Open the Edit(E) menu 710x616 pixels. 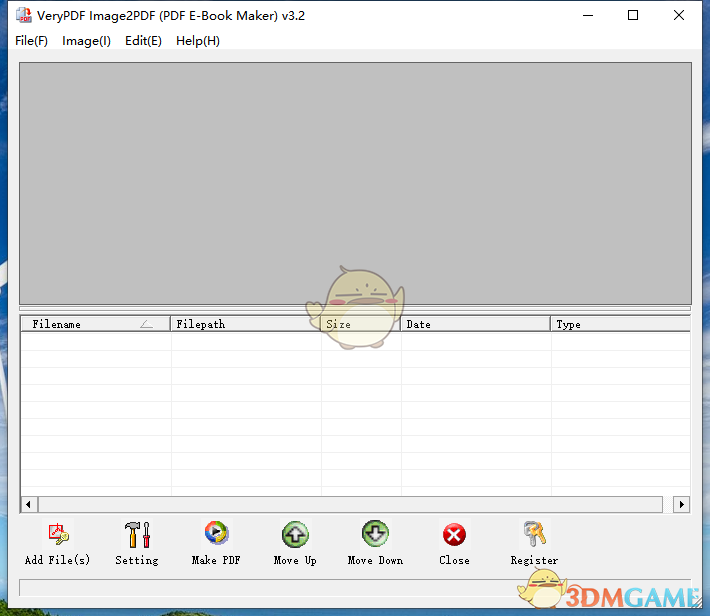[144, 41]
